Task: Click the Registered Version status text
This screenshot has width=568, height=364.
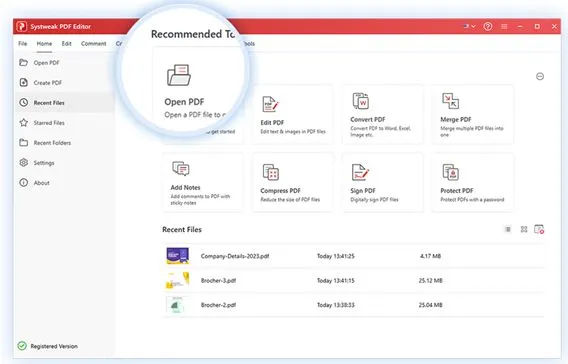Action: tap(54, 346)
